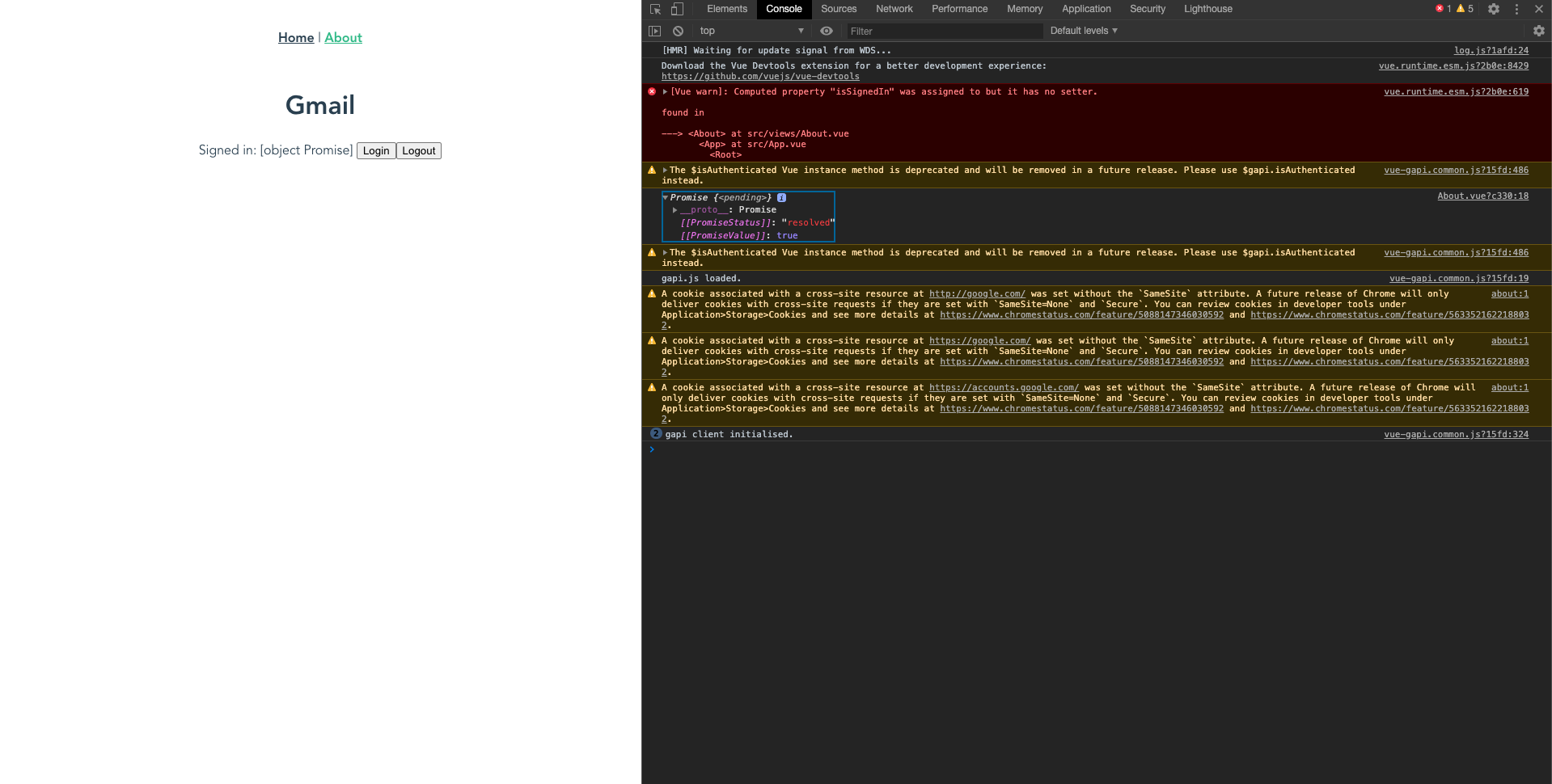Open the About page link
The width and height of the screenshot is (1552, 784).
[x=343, y=37]
